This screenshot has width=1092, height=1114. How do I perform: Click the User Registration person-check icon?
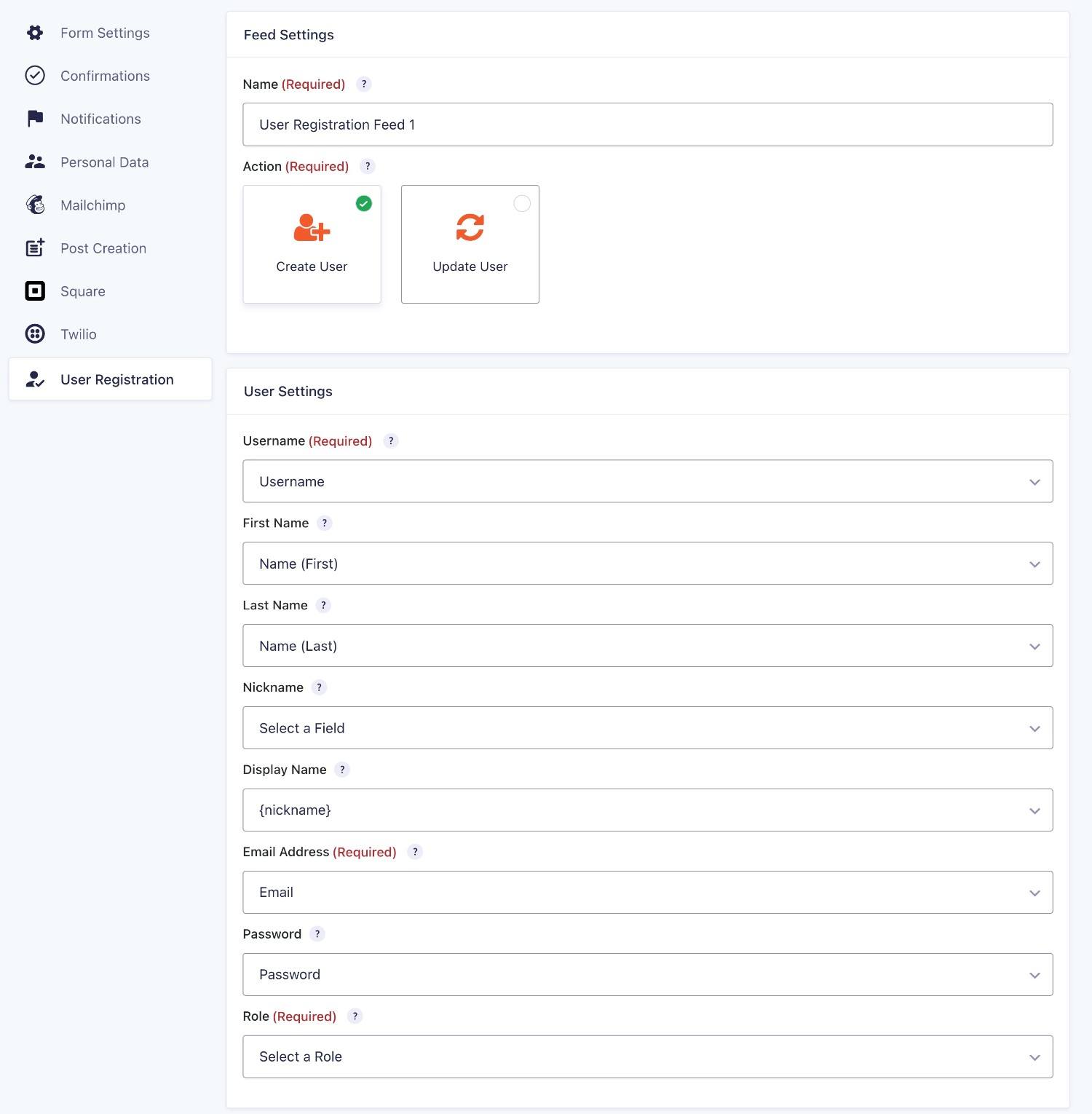coord(35,379)
